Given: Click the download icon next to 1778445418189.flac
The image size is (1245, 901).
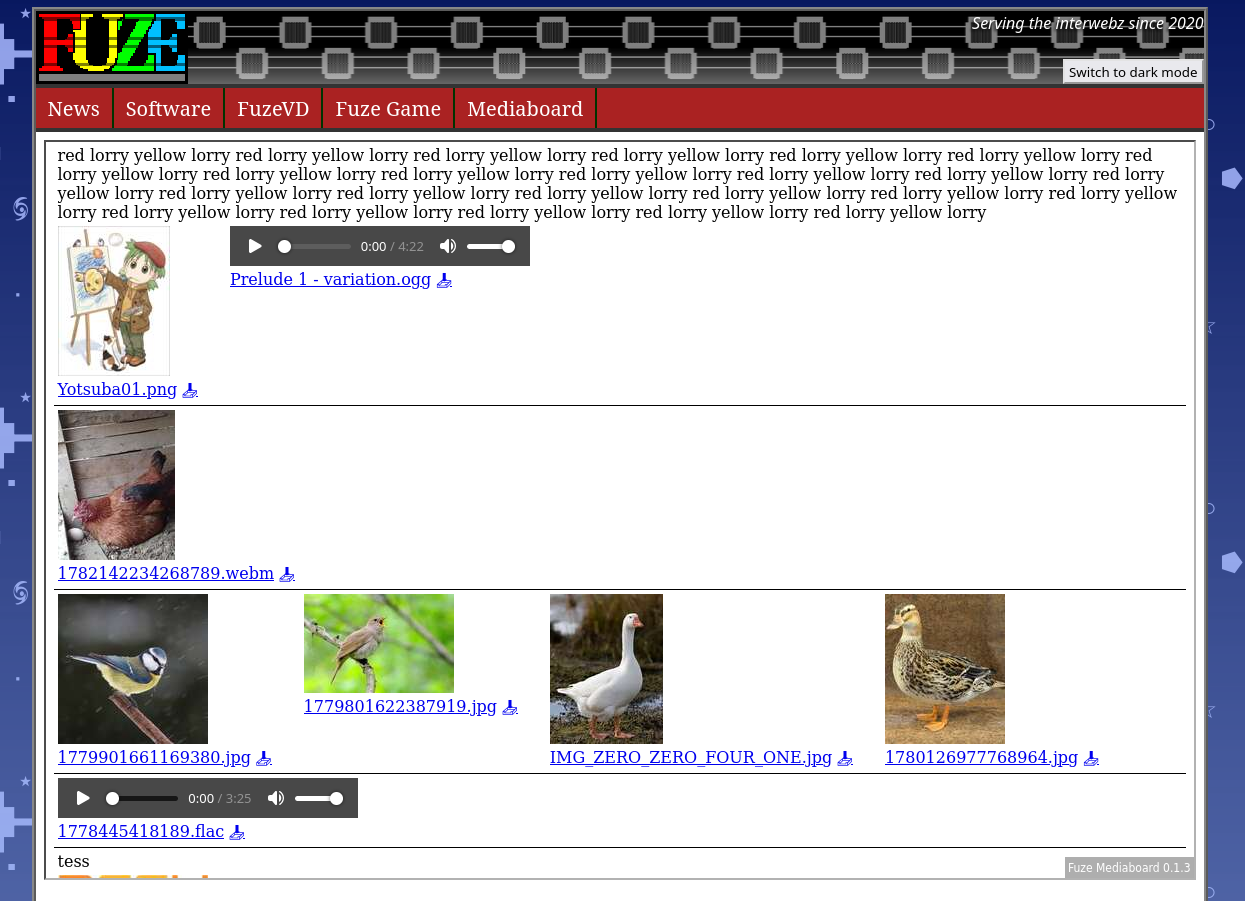Looking at the screenshot, I should (237, 833).
